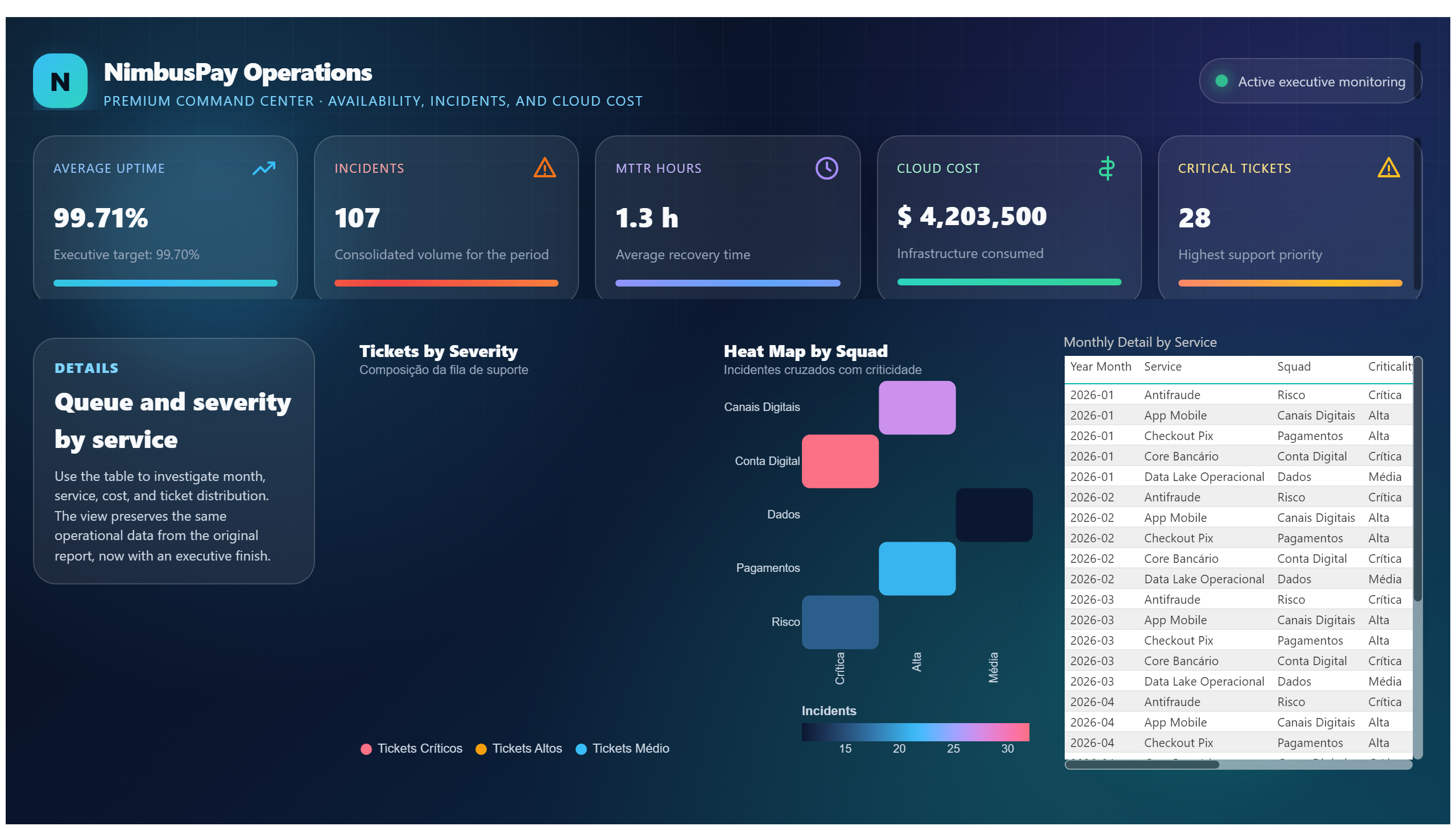Click 2026-04 App Mobile service cell
Image resolution: width=1456 pixels, height=830 pixels.
pos(1175,722)
